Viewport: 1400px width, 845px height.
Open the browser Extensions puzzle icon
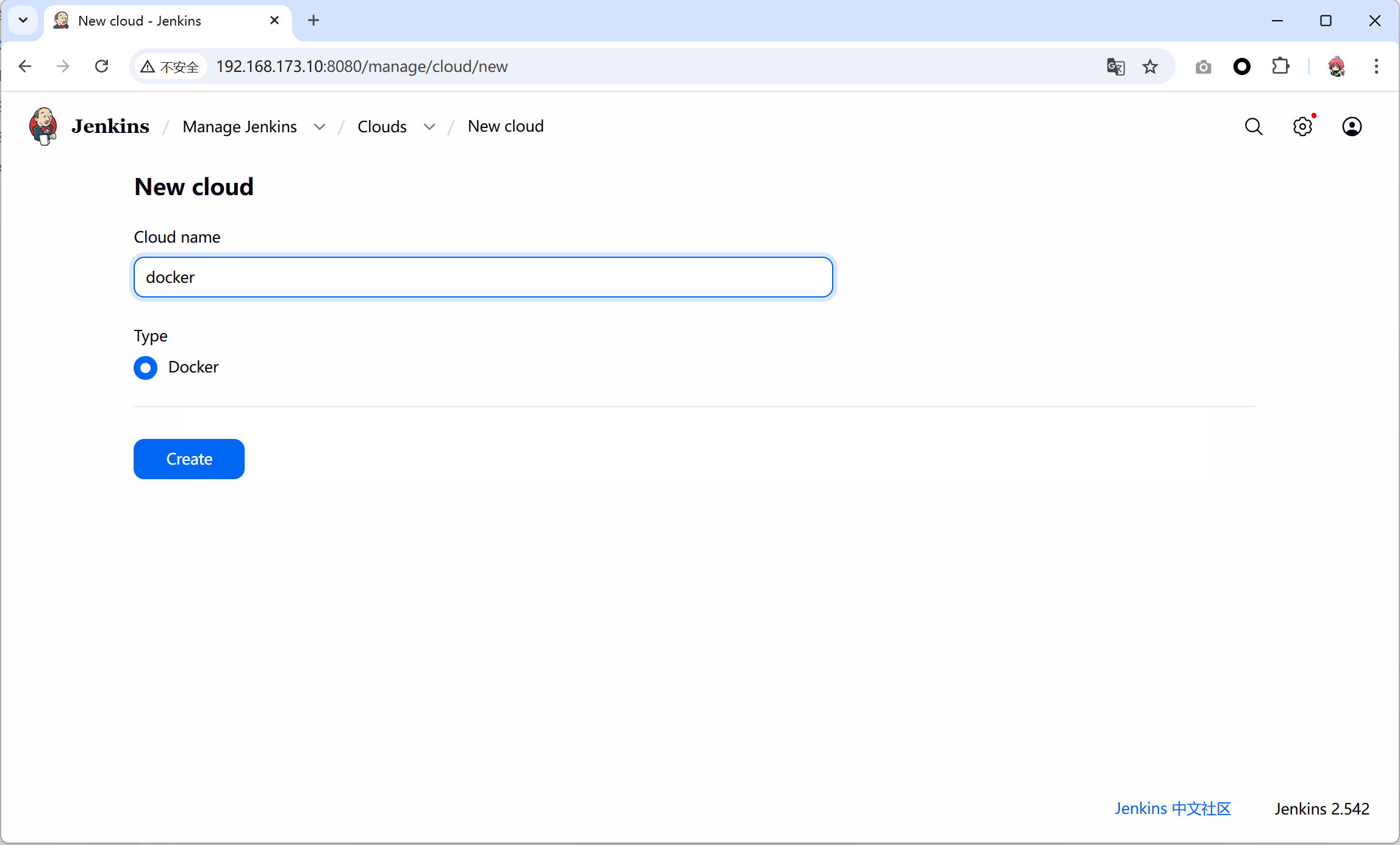(x=1280, y=66)
